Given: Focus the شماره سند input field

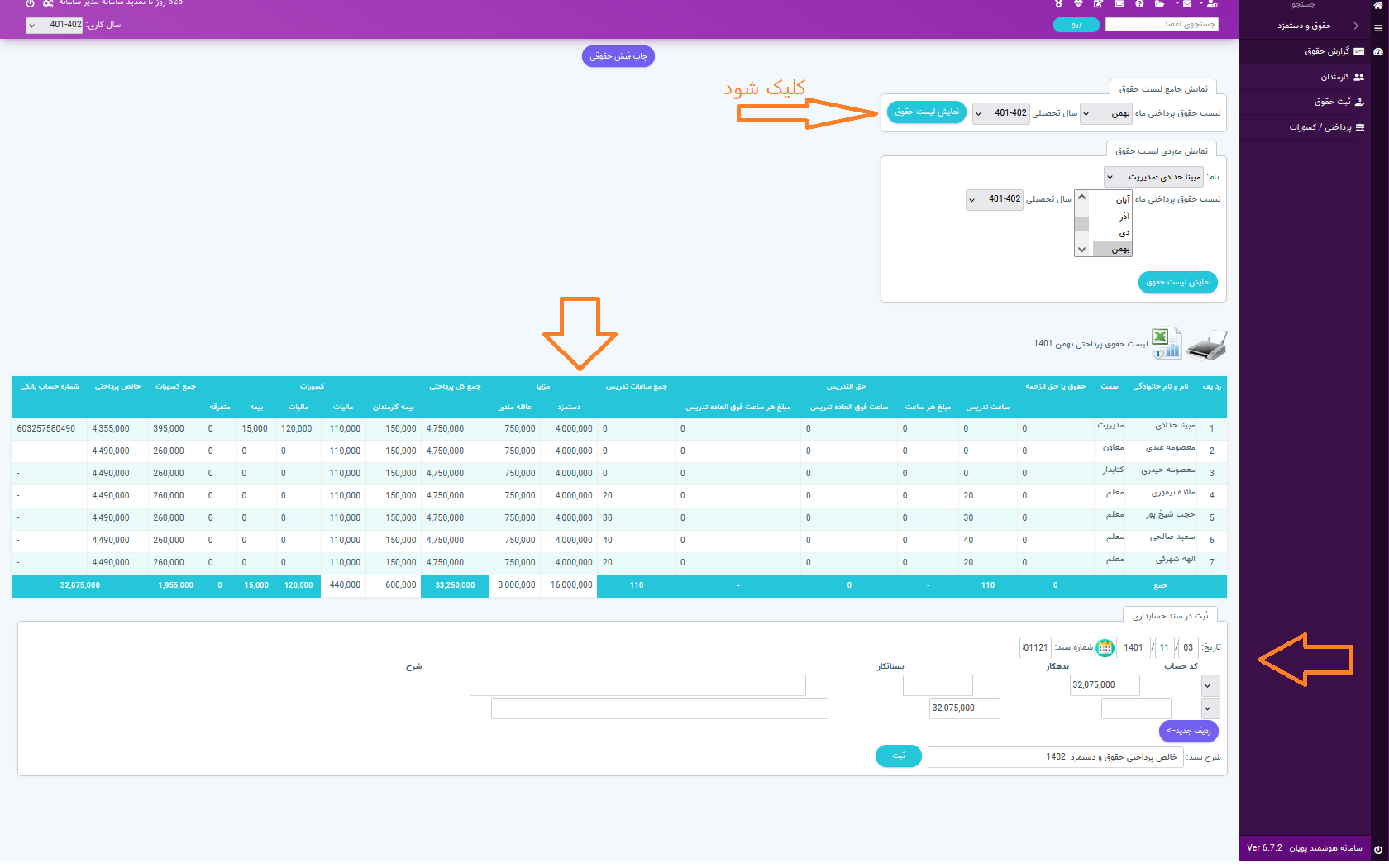Looking at the screenshot, I should coord(1036,648).
